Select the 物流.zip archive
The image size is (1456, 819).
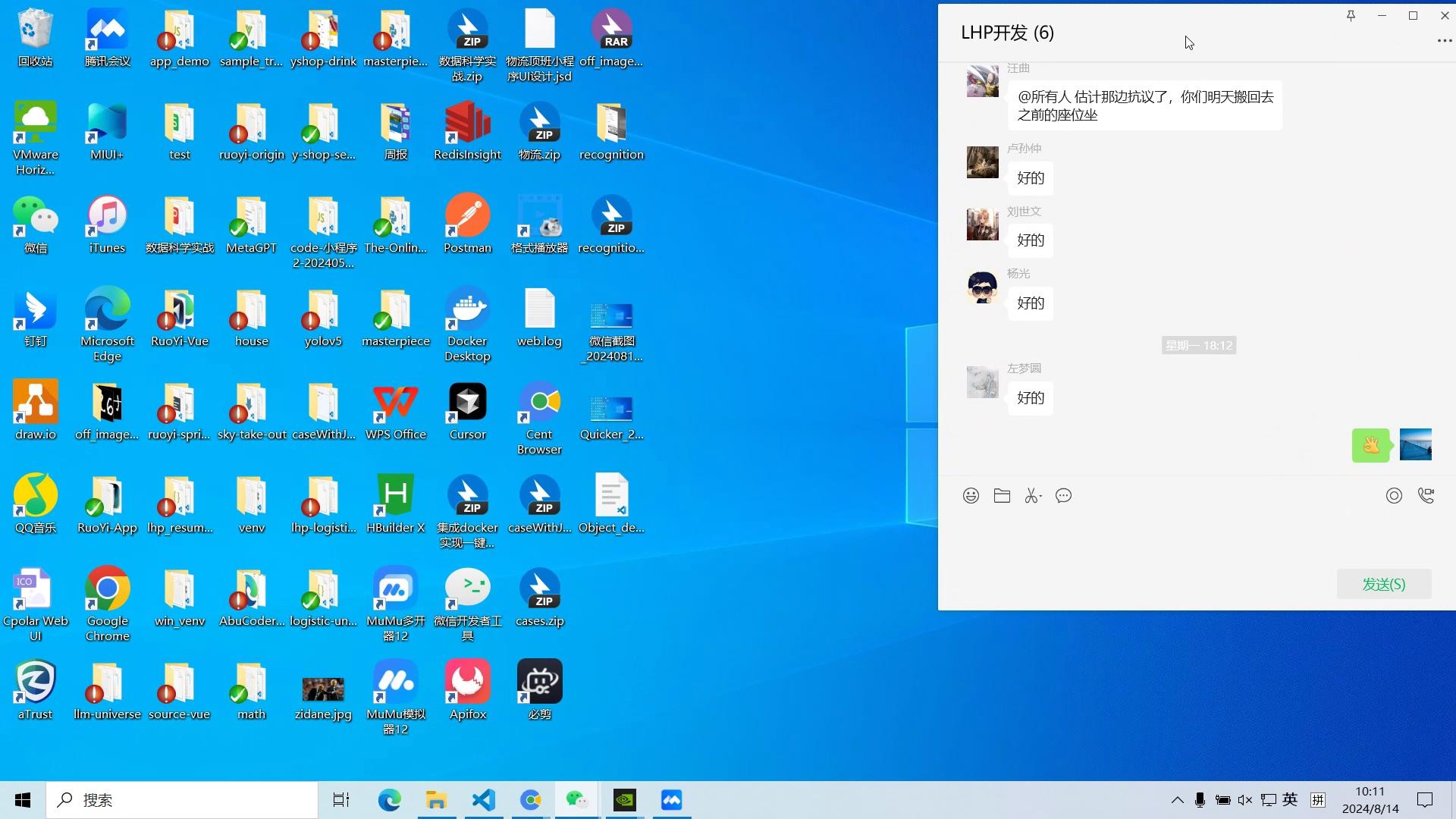tap(539, 131)
